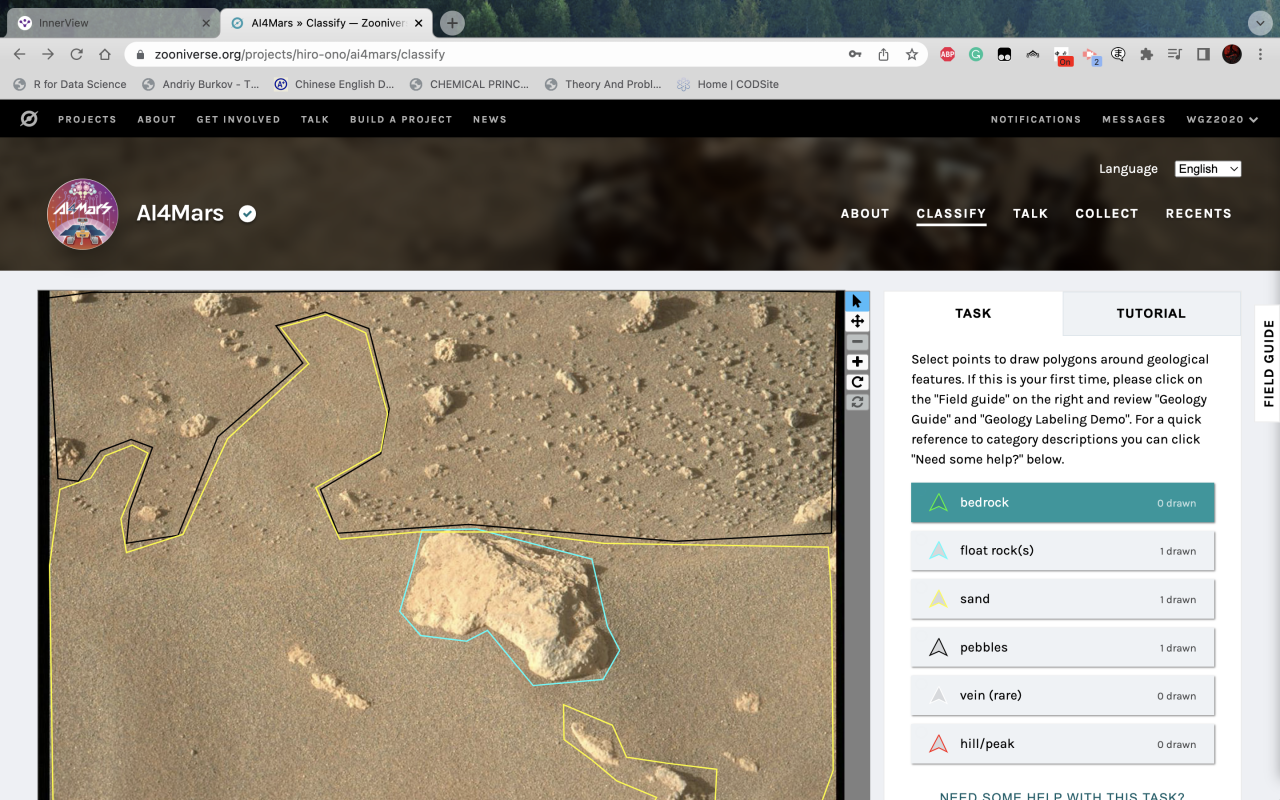Viewport: 1280px width, 800px height.
Task: Expand the WGZ2020 account menu
Action: tap(1222, 119)
